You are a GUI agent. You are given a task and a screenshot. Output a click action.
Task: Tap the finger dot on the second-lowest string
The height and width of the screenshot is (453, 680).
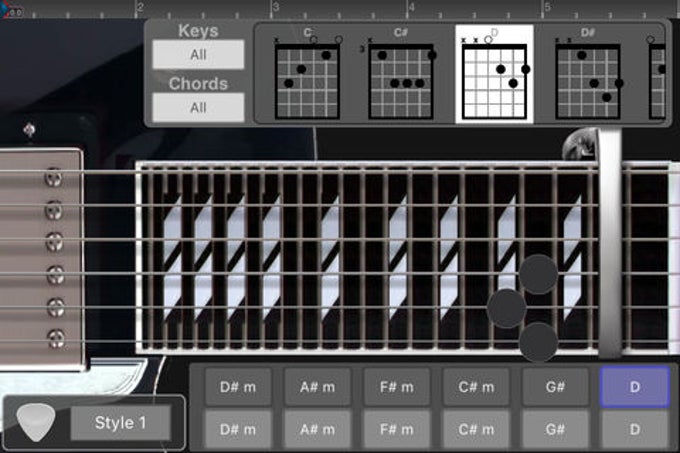point(507,308)
